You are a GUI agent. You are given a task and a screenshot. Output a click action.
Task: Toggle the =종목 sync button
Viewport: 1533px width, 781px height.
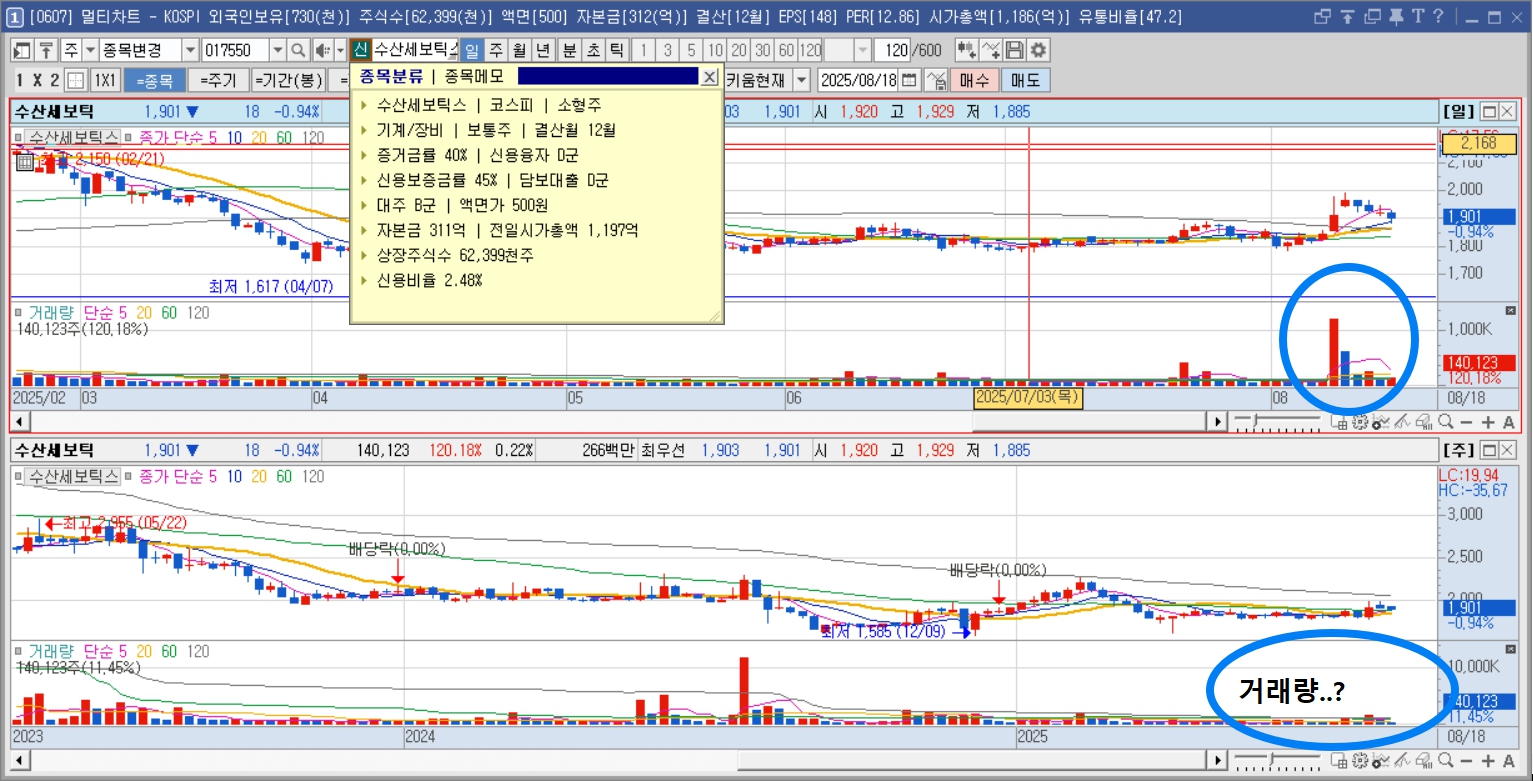[x=155, y=80]
